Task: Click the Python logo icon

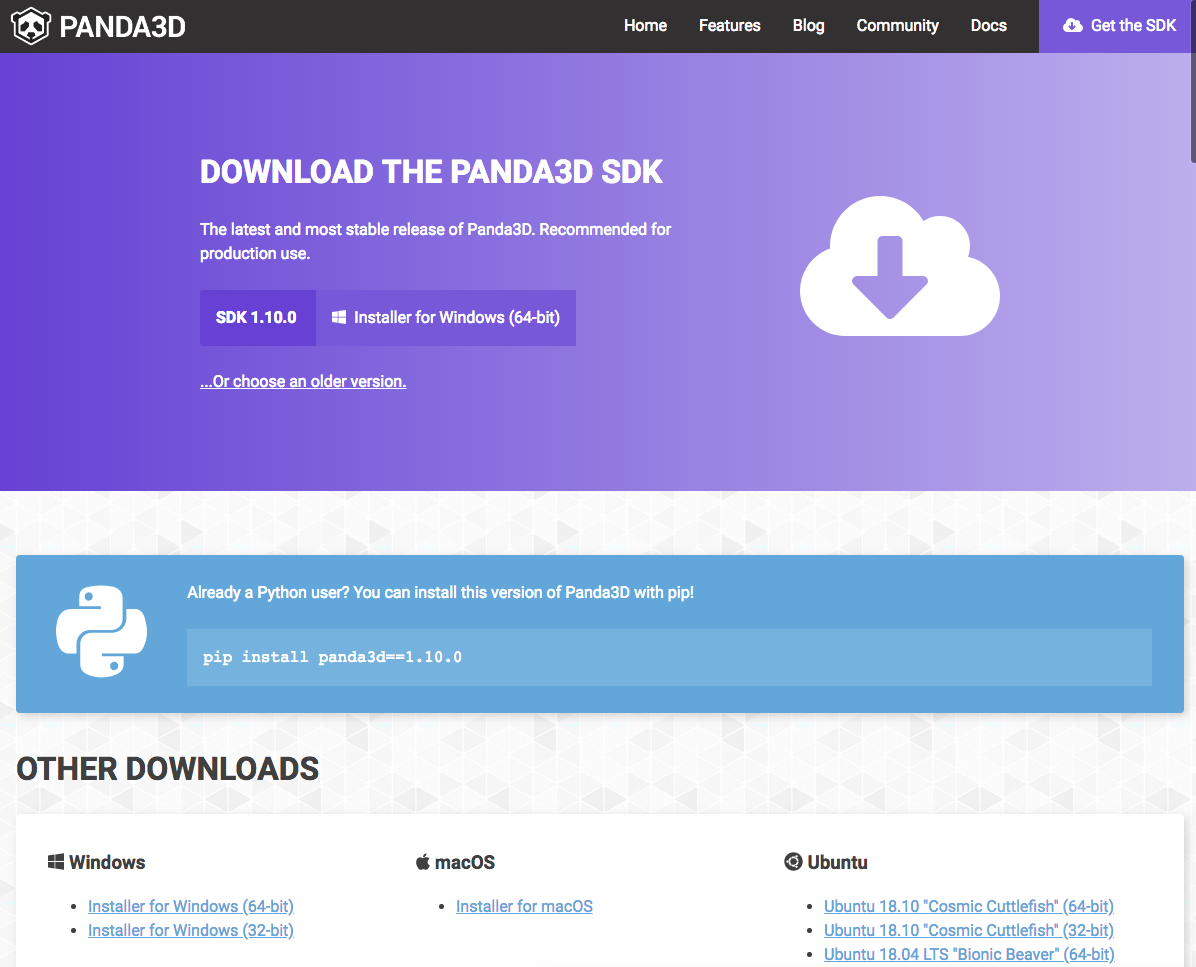Action: point(101,631)
